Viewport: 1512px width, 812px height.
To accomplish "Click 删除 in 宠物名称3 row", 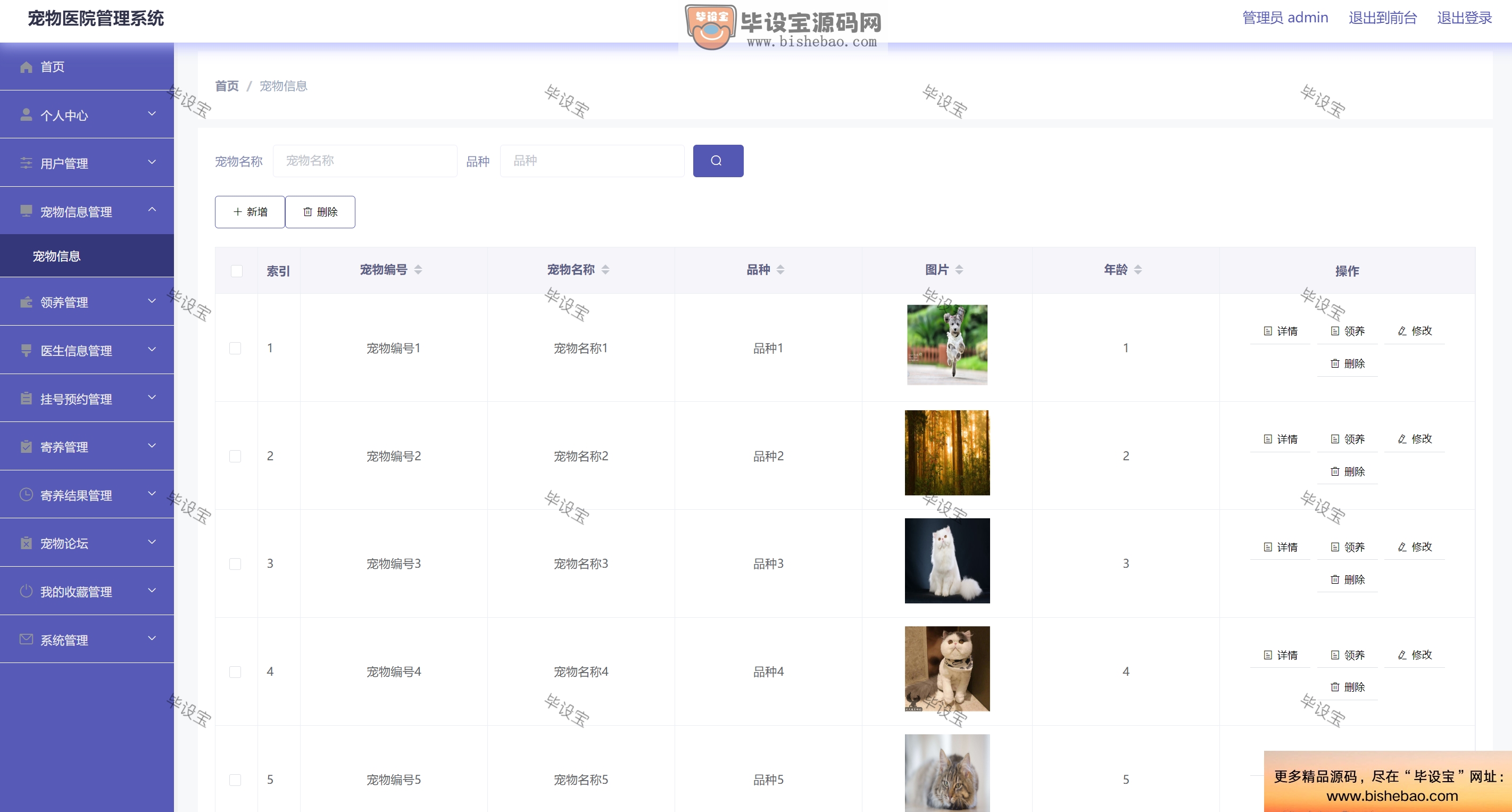I will point(1347,579).
